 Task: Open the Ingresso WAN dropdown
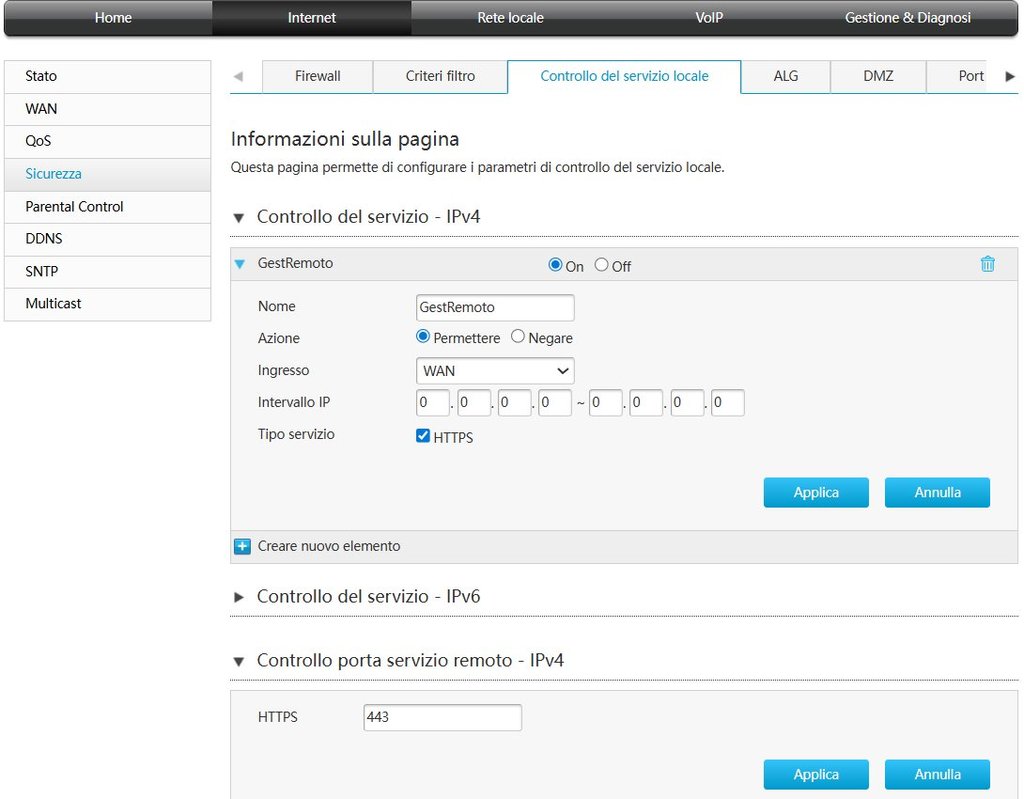(495, 371)
